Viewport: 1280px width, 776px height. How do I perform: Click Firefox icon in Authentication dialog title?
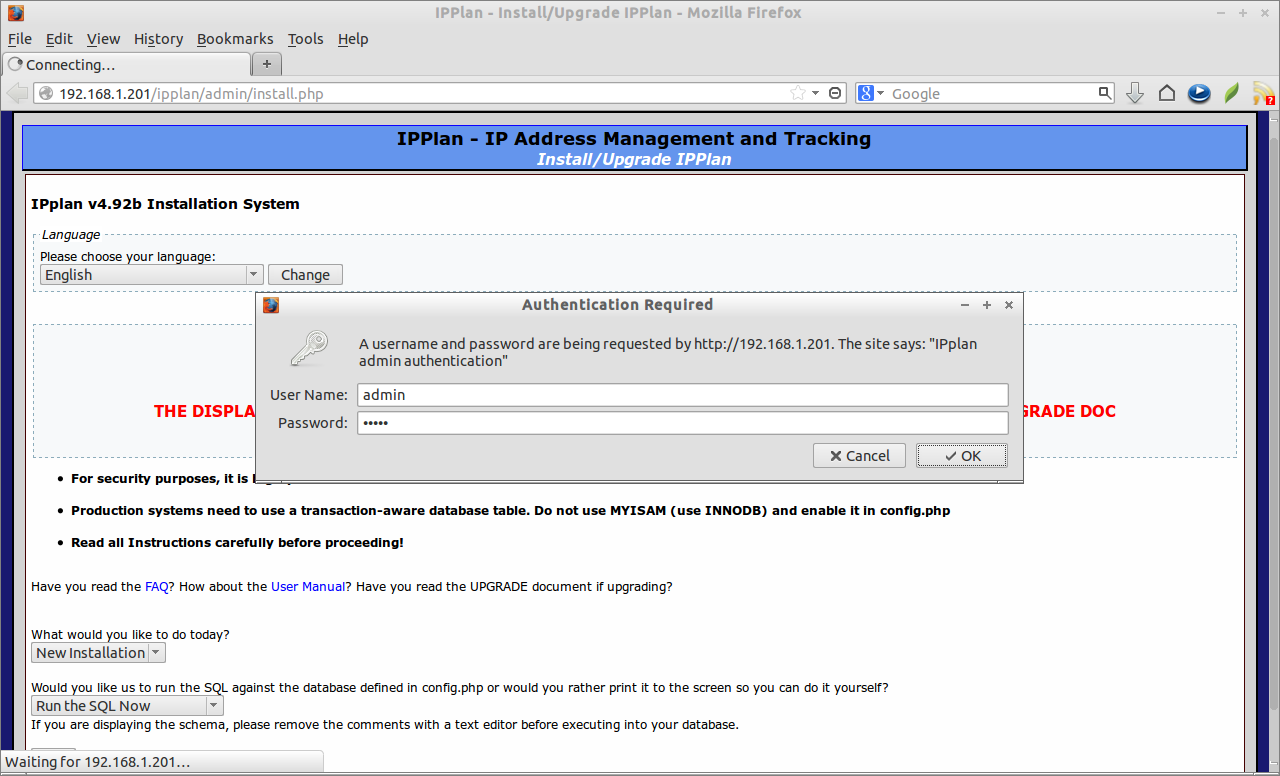tap(271, 305)
